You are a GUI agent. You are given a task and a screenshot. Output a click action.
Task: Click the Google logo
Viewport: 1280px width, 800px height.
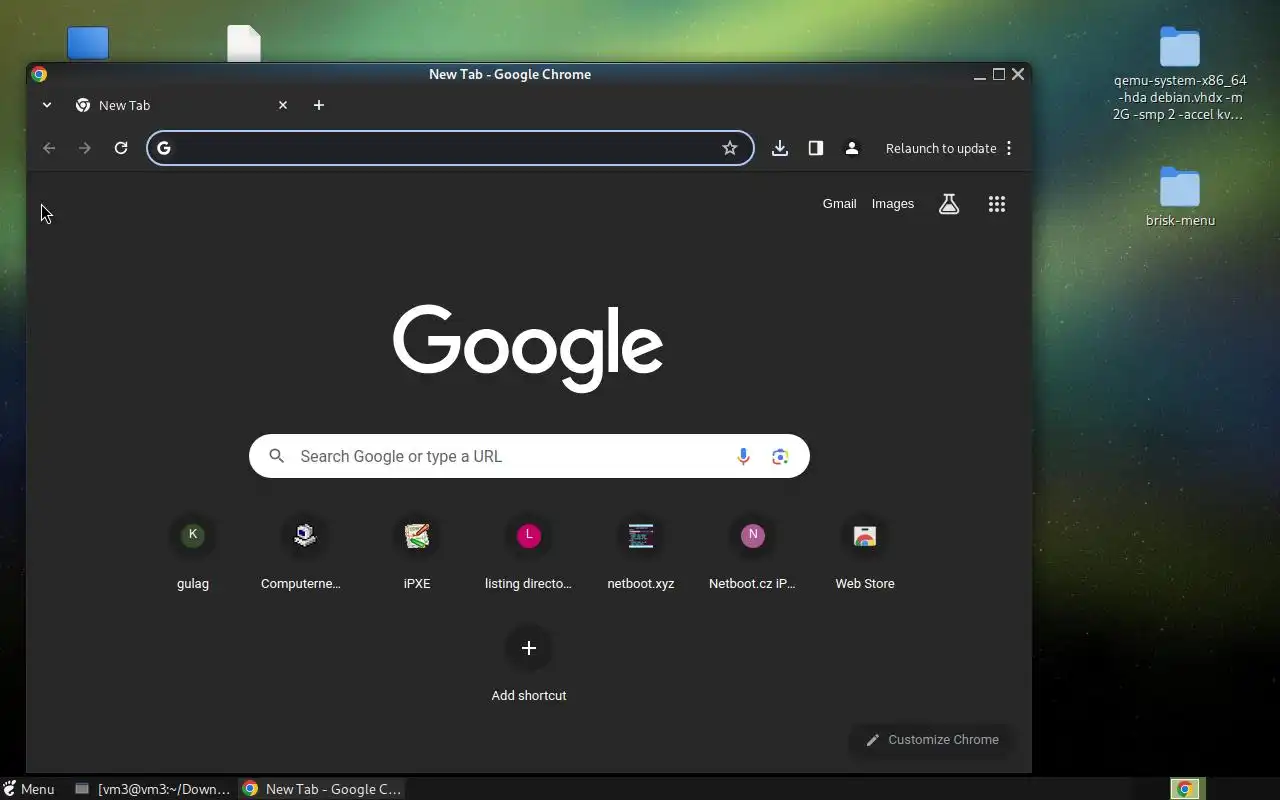[528, 347]
